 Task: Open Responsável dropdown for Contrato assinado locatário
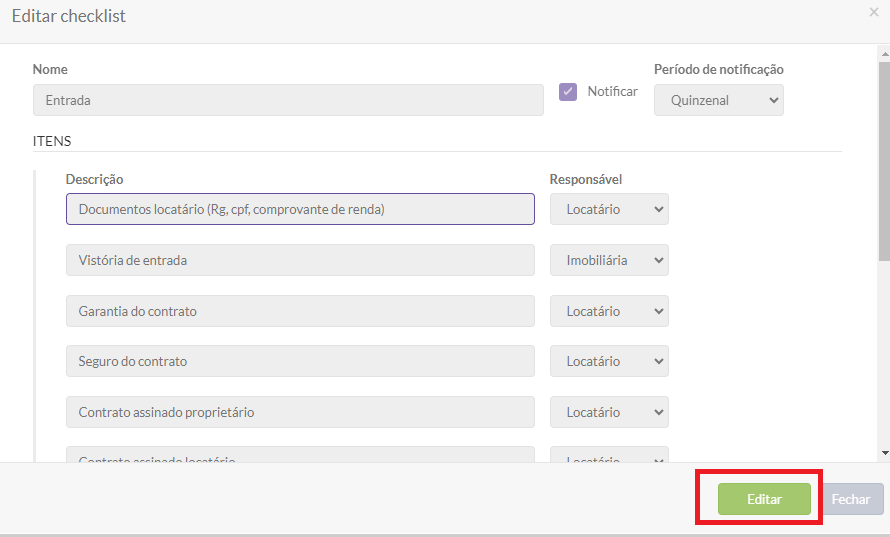pyautogui.click(x=609, y=457)
